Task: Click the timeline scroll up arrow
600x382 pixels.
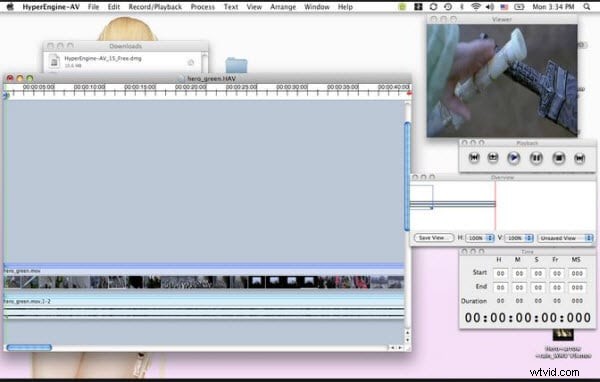Action: click(x=407, y=333)
